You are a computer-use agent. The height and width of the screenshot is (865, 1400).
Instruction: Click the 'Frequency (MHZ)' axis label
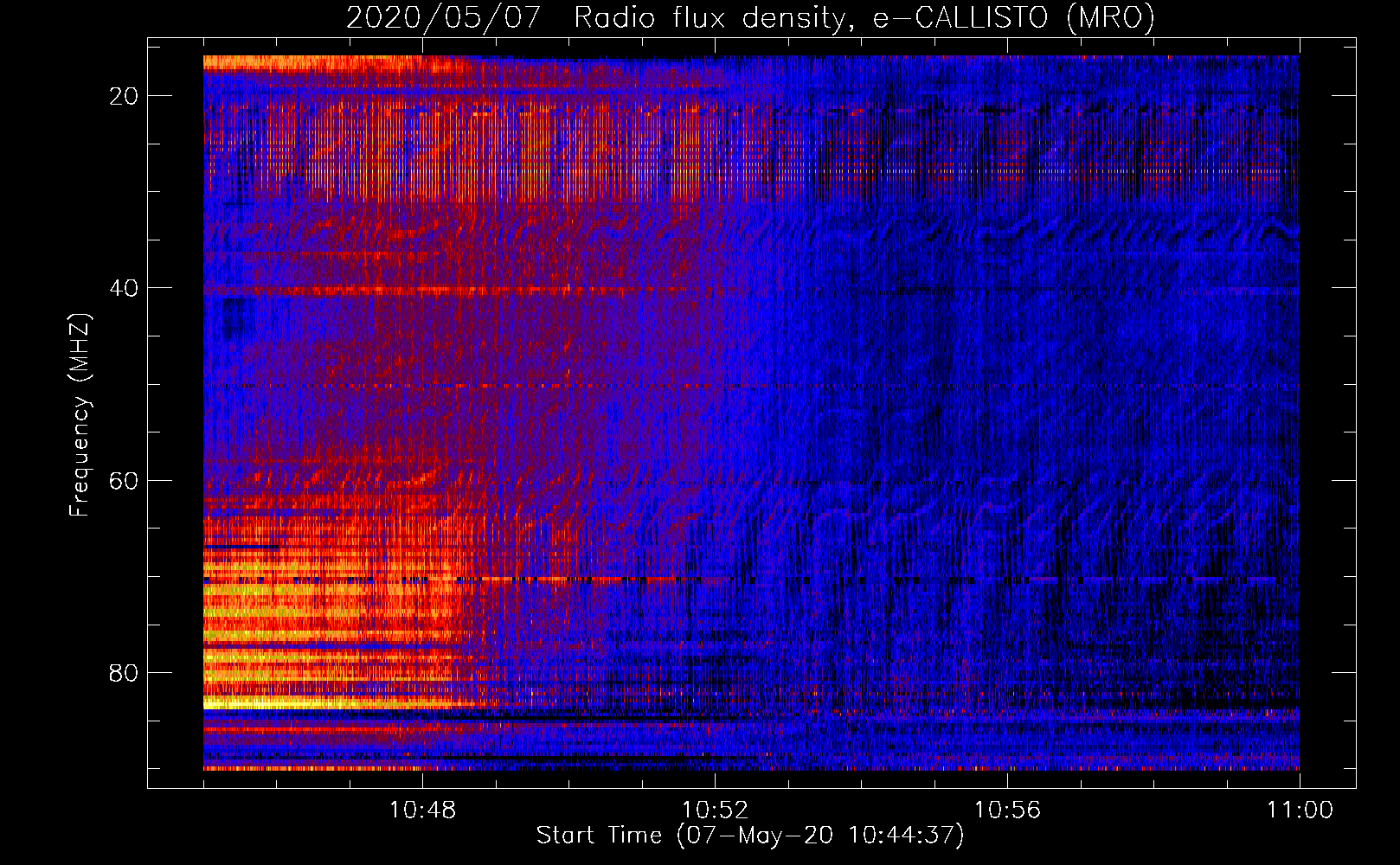pyautogui.click(x=80, y=415)
